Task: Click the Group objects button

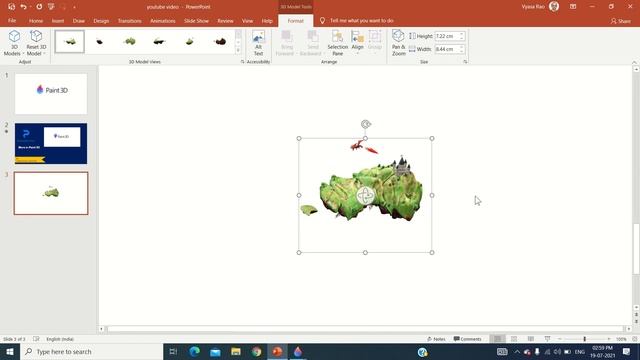Action: click(x=374, y=43)
